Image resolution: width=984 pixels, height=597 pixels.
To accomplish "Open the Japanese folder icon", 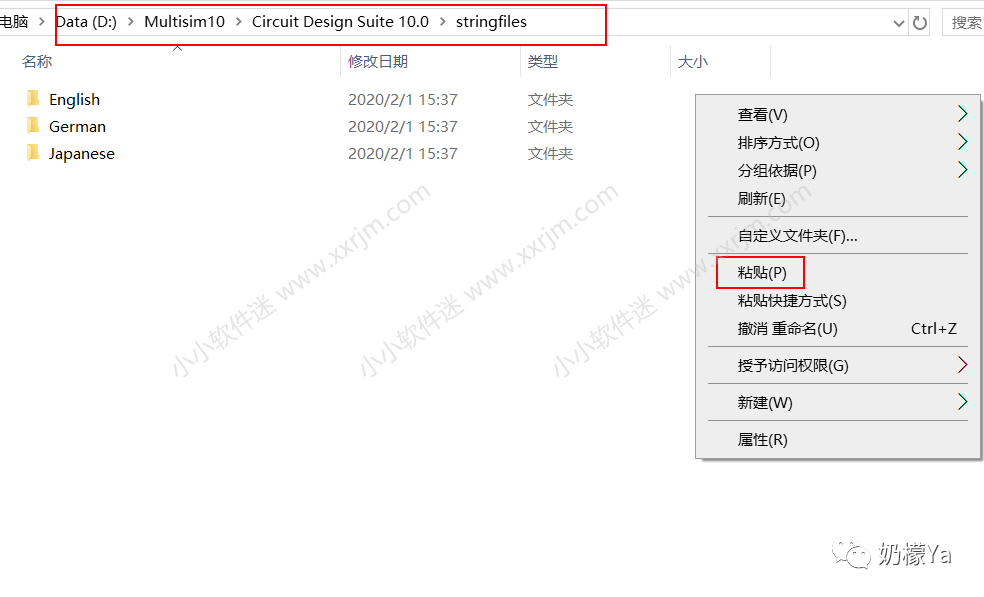I will pyautogui.click(x=33, y=153).
